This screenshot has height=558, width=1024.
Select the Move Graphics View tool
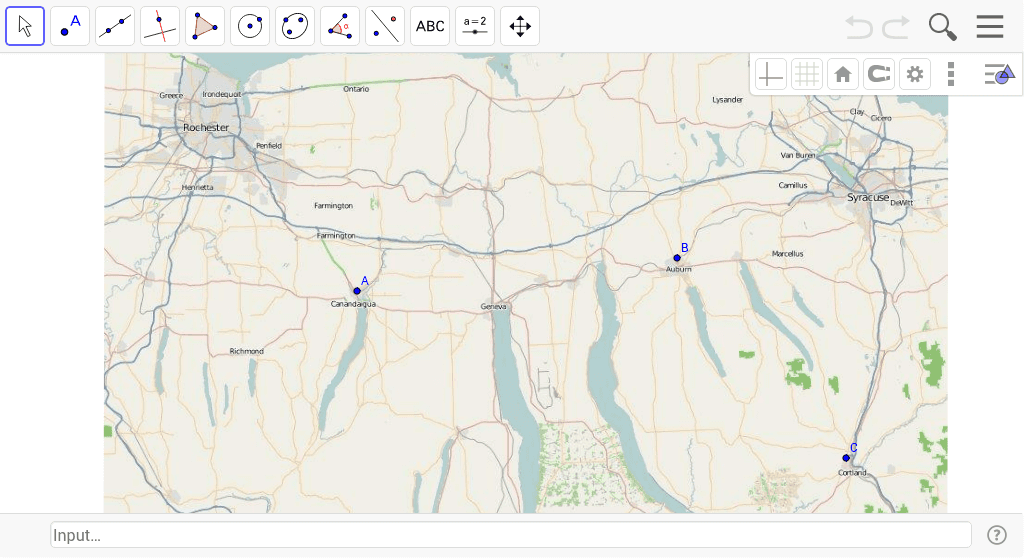520,26
